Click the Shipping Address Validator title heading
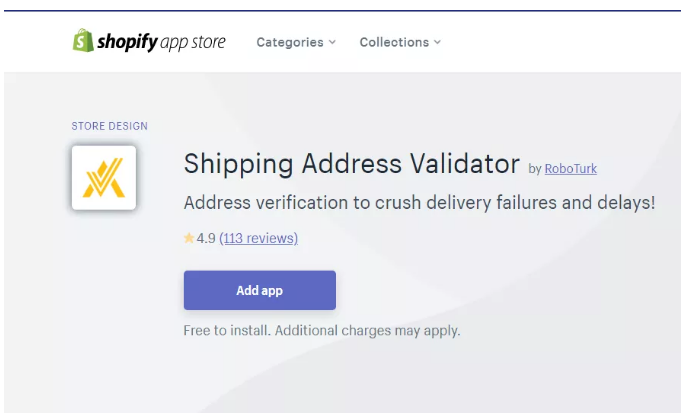 pos(352,164)
